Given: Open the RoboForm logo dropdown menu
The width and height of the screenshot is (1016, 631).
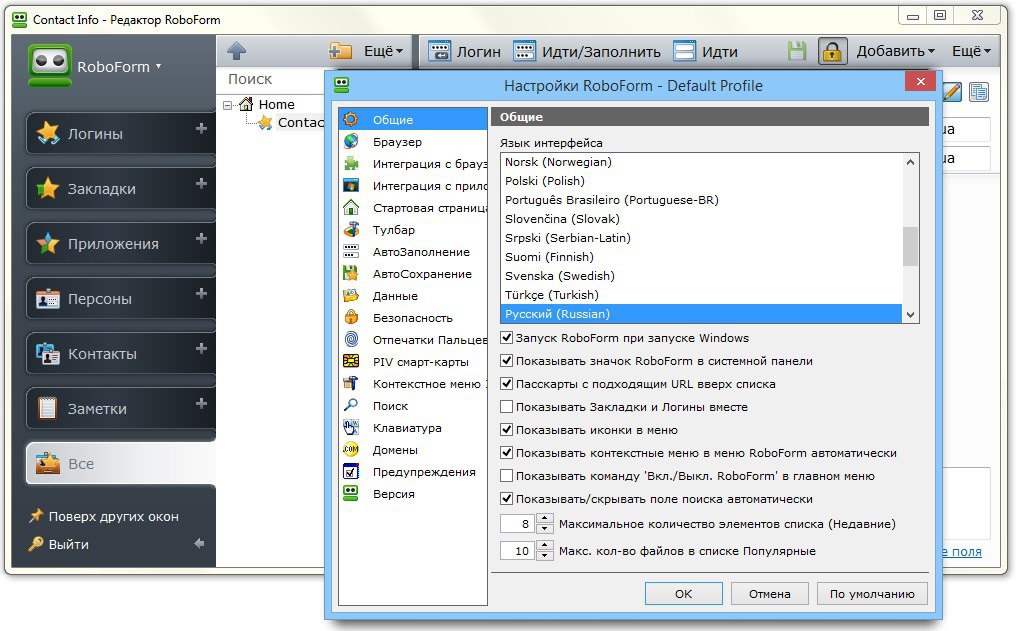Looking at the screenshot, I should [x=95, y=66].
